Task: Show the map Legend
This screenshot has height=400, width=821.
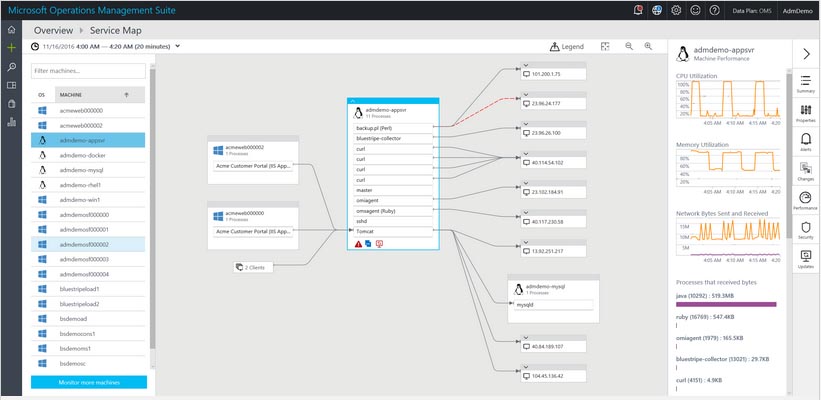Action: (x=567, y=46)
